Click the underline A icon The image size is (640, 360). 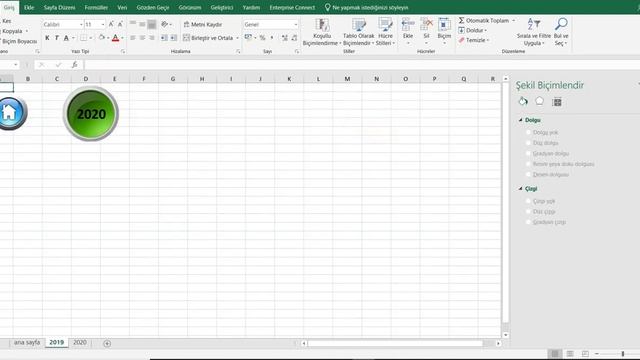(66, 38)
